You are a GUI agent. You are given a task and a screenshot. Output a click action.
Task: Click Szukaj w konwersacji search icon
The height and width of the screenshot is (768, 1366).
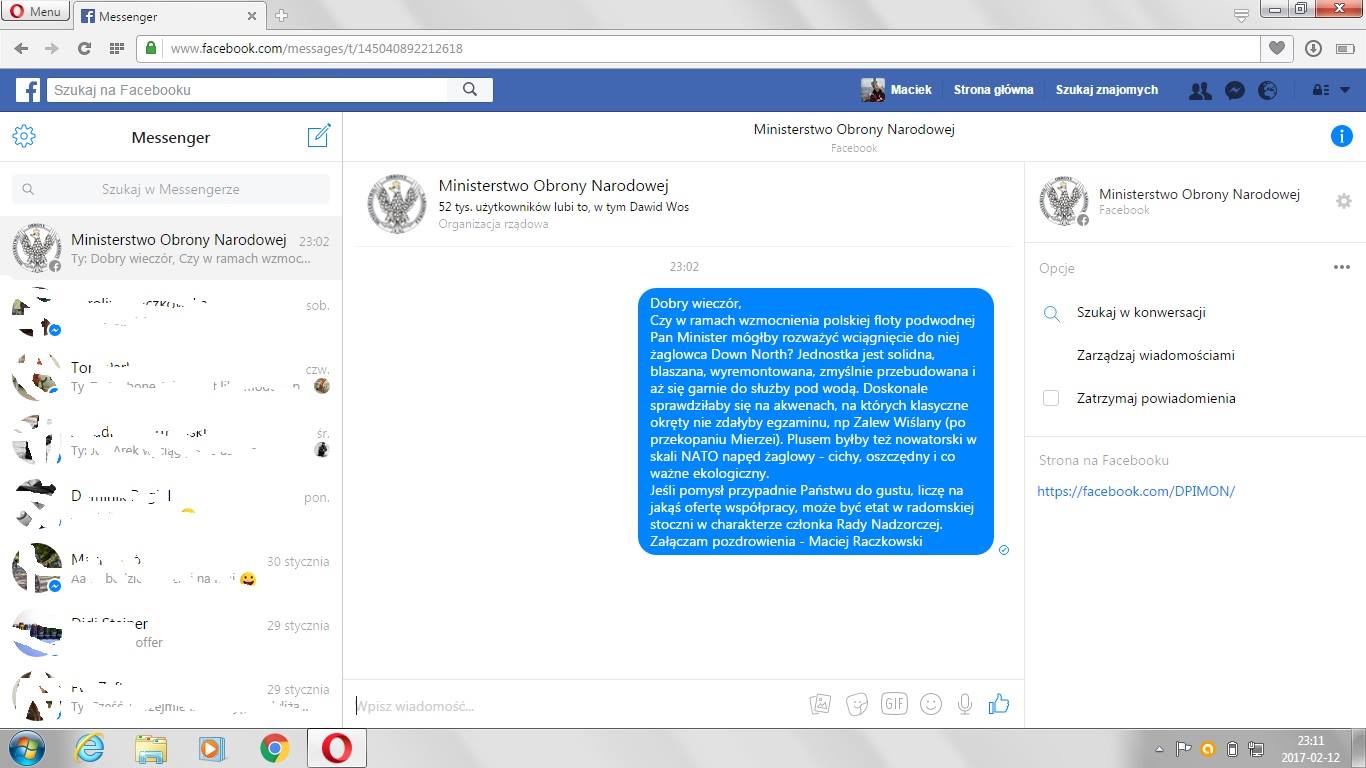(1051, 313)
